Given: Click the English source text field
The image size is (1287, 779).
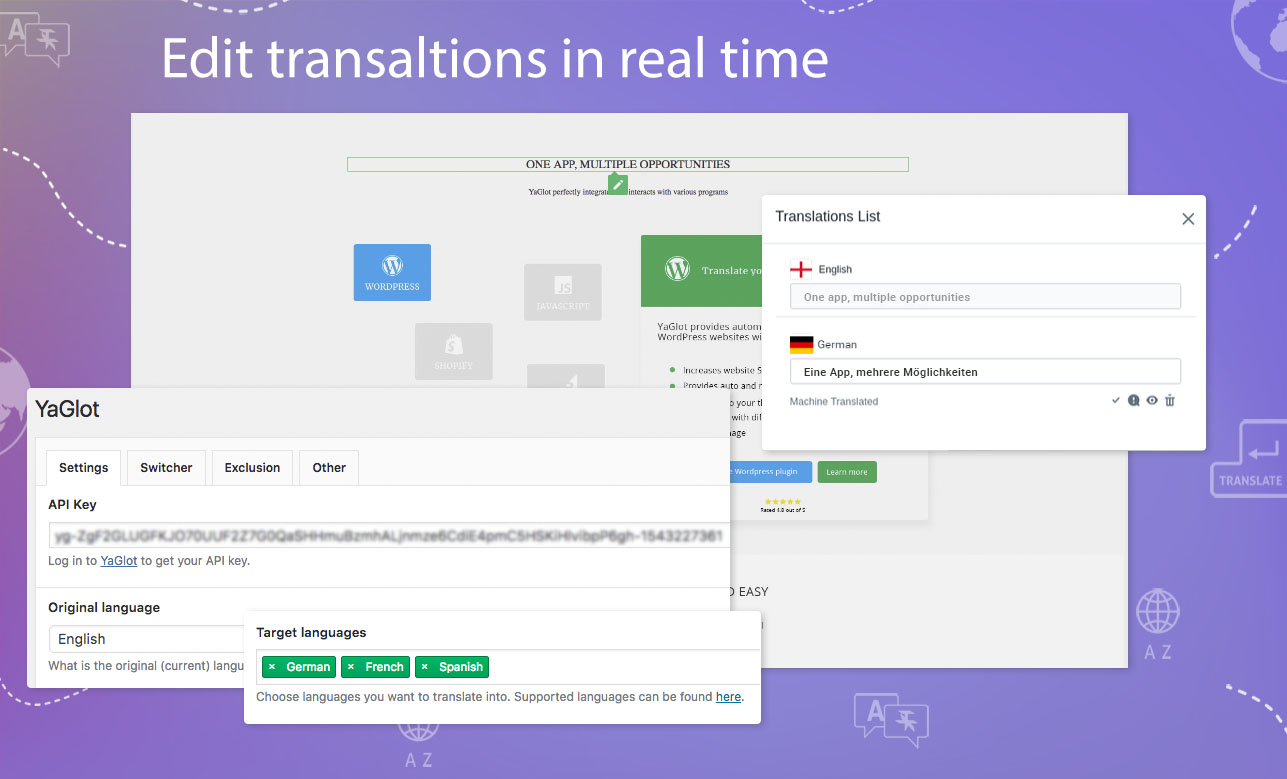Looking at the screenshot, I should coord(985,297).
